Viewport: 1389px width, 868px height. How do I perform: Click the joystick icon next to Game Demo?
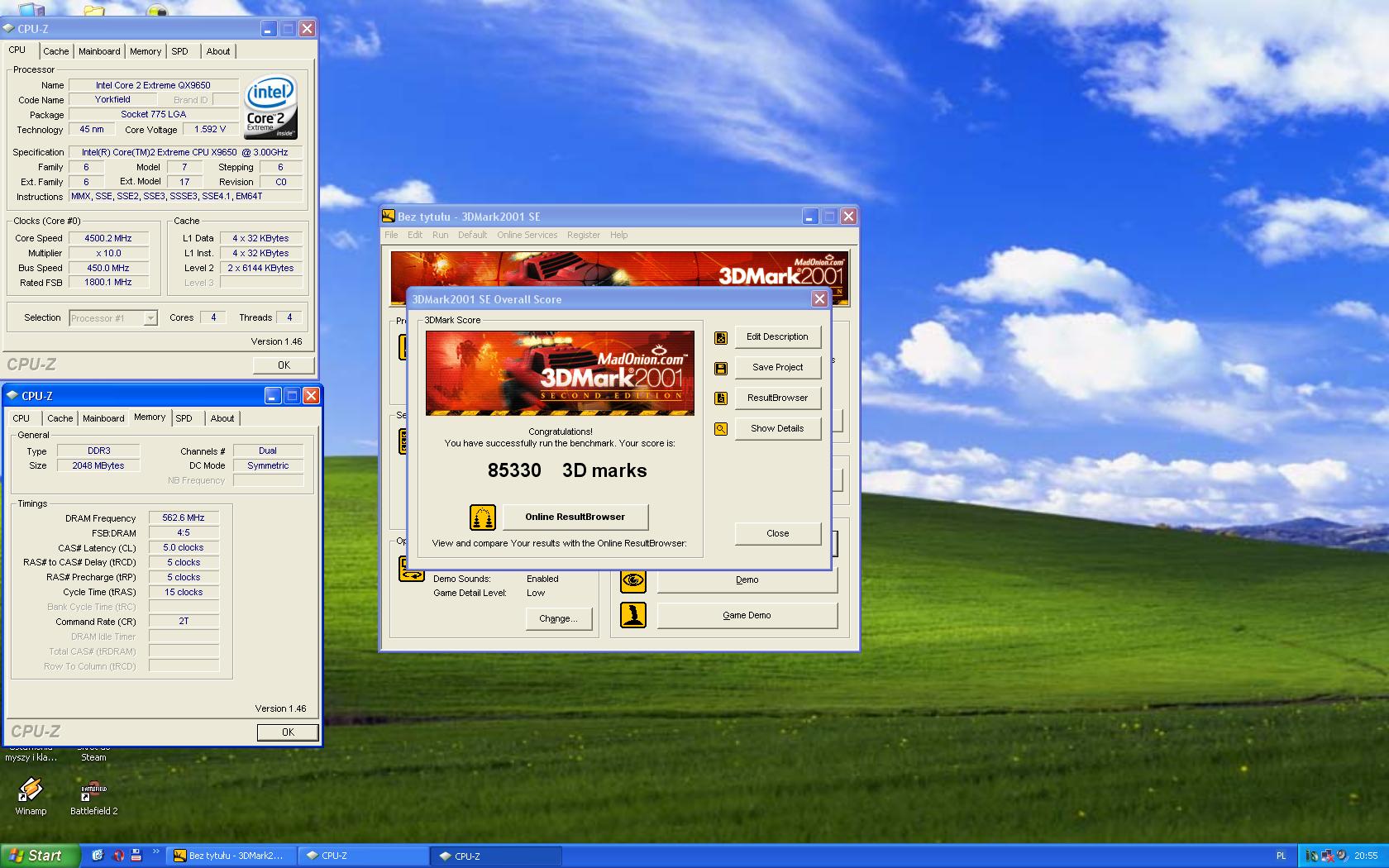click(x=633, y=615)
